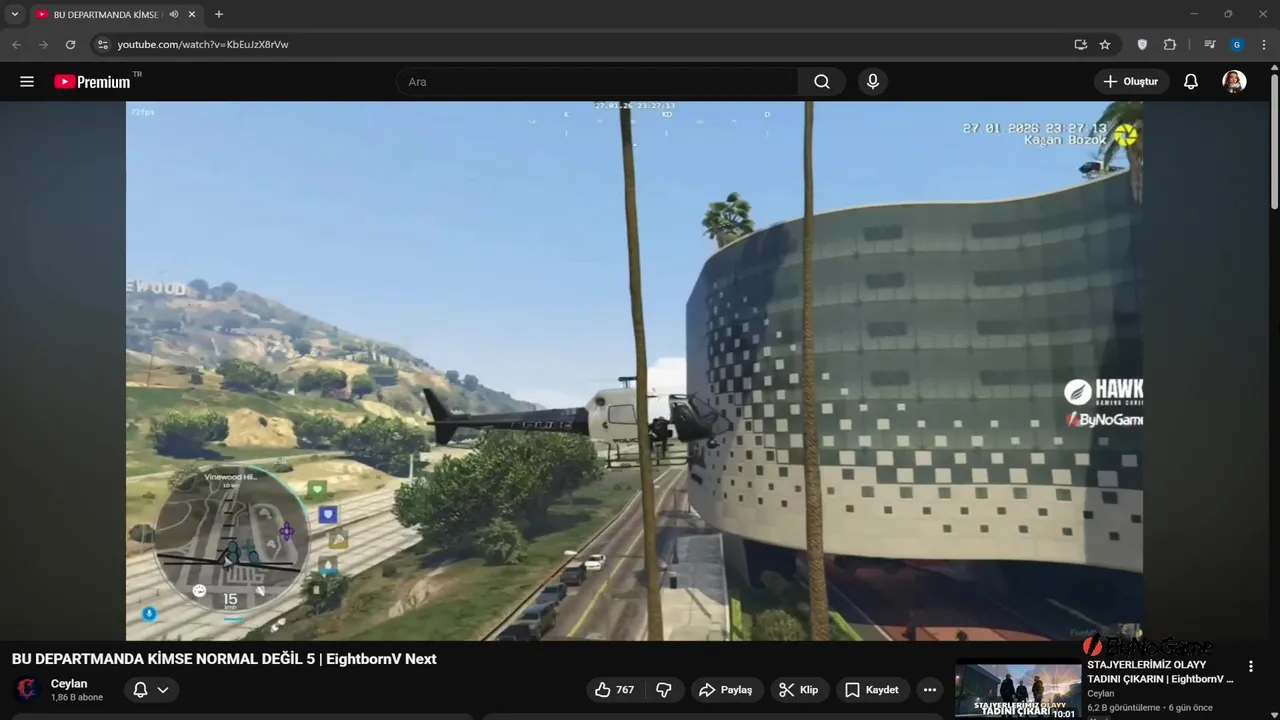
Task: Open the account avatar menu
Action: (1234, 82)
